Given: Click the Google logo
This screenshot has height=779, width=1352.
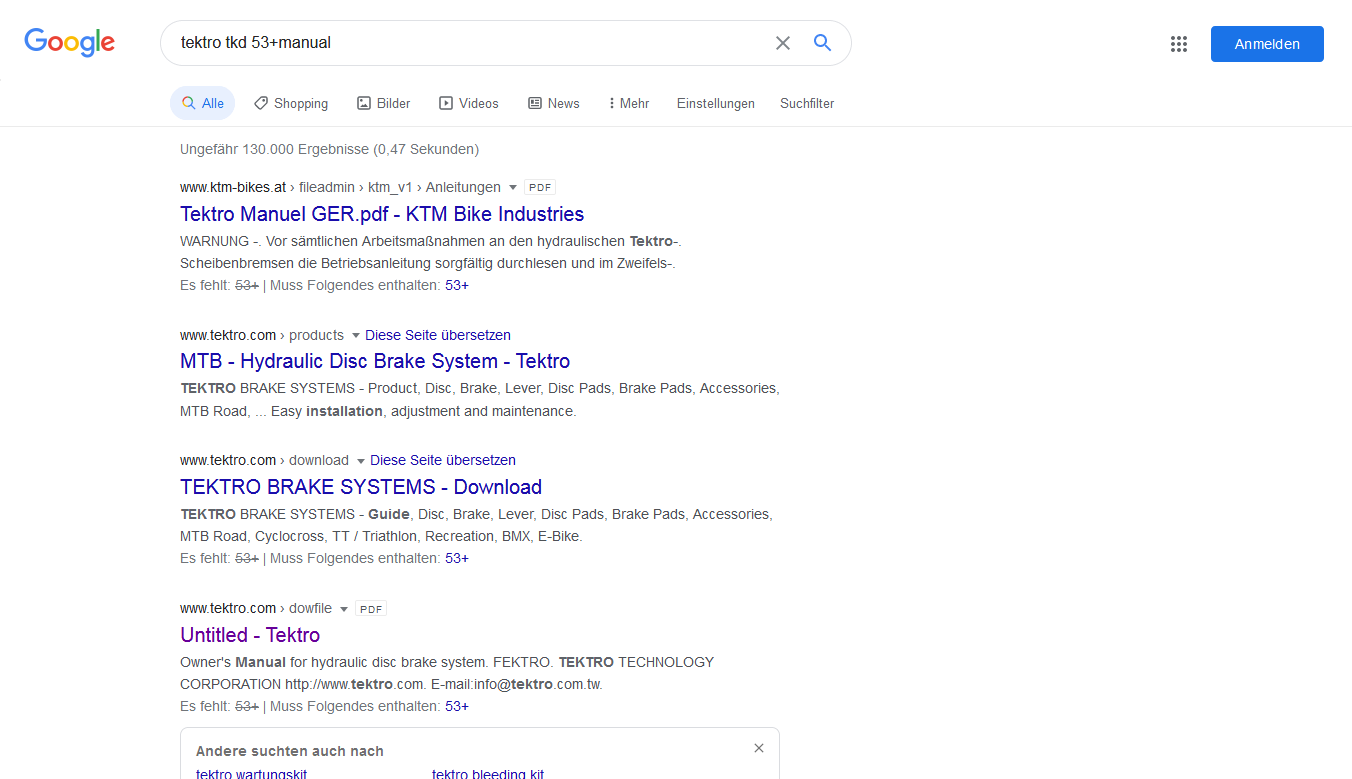Looking at the screenshot, I should tap(70, 42).
